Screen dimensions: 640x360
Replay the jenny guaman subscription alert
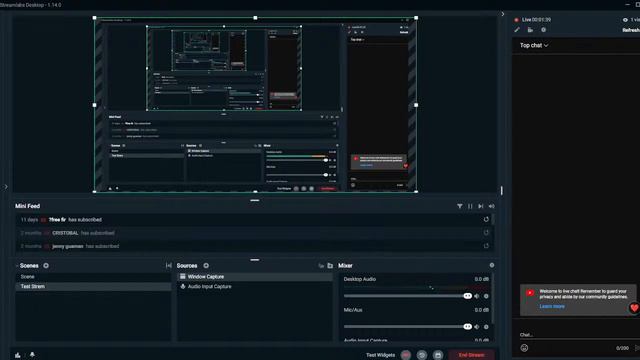coord(486,246)
